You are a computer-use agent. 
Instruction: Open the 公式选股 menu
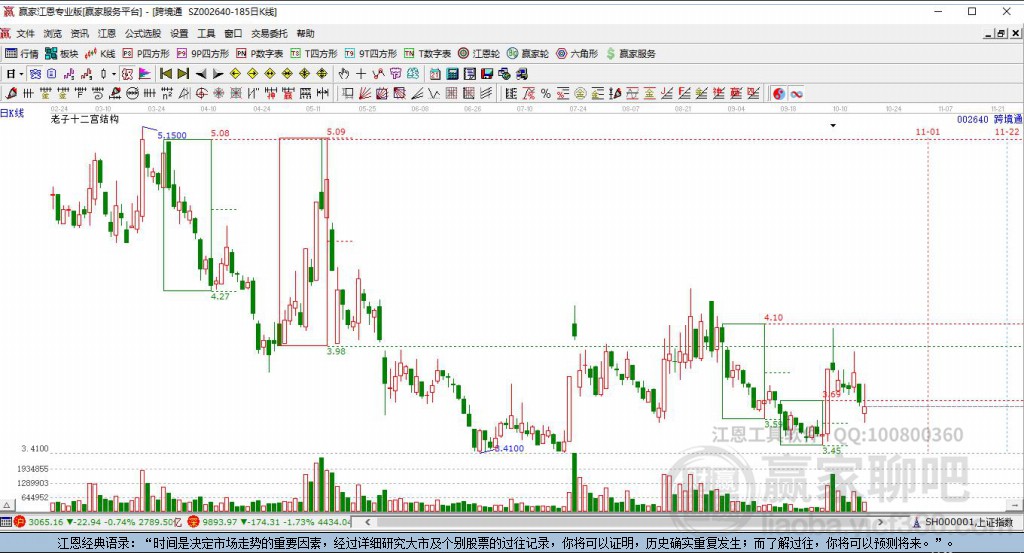(142, 33)
